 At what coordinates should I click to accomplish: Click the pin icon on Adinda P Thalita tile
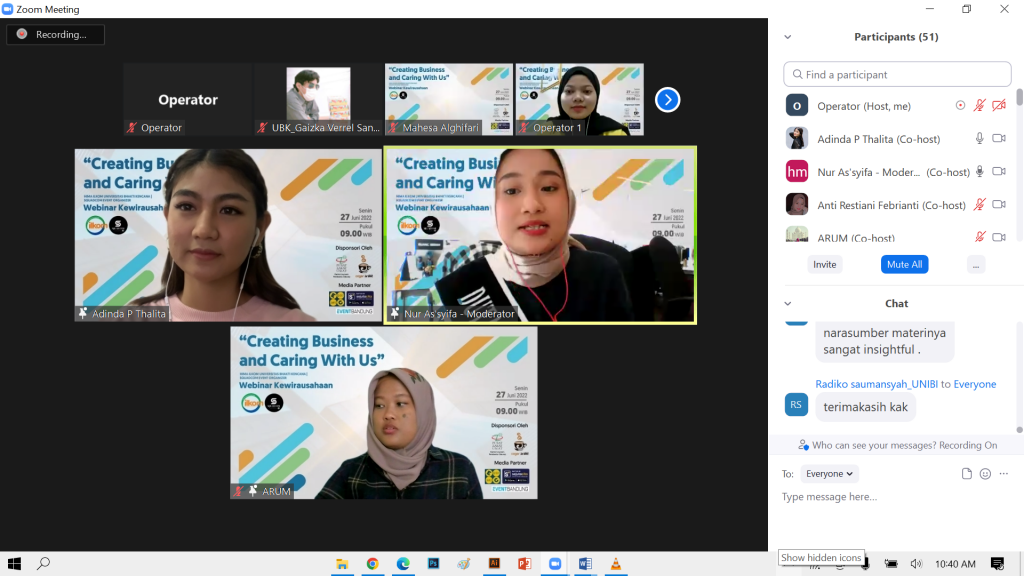[x=83, y=313]
